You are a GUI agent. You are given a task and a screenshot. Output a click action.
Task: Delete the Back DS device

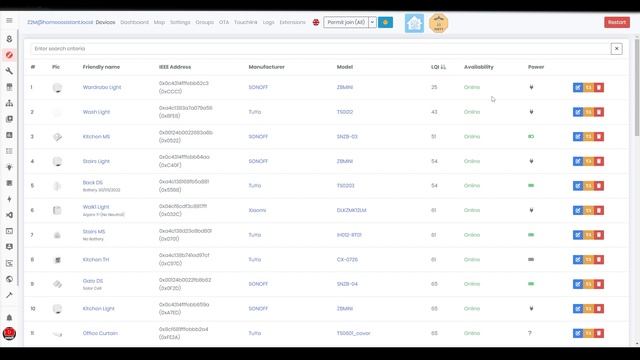tap(599, 186)
